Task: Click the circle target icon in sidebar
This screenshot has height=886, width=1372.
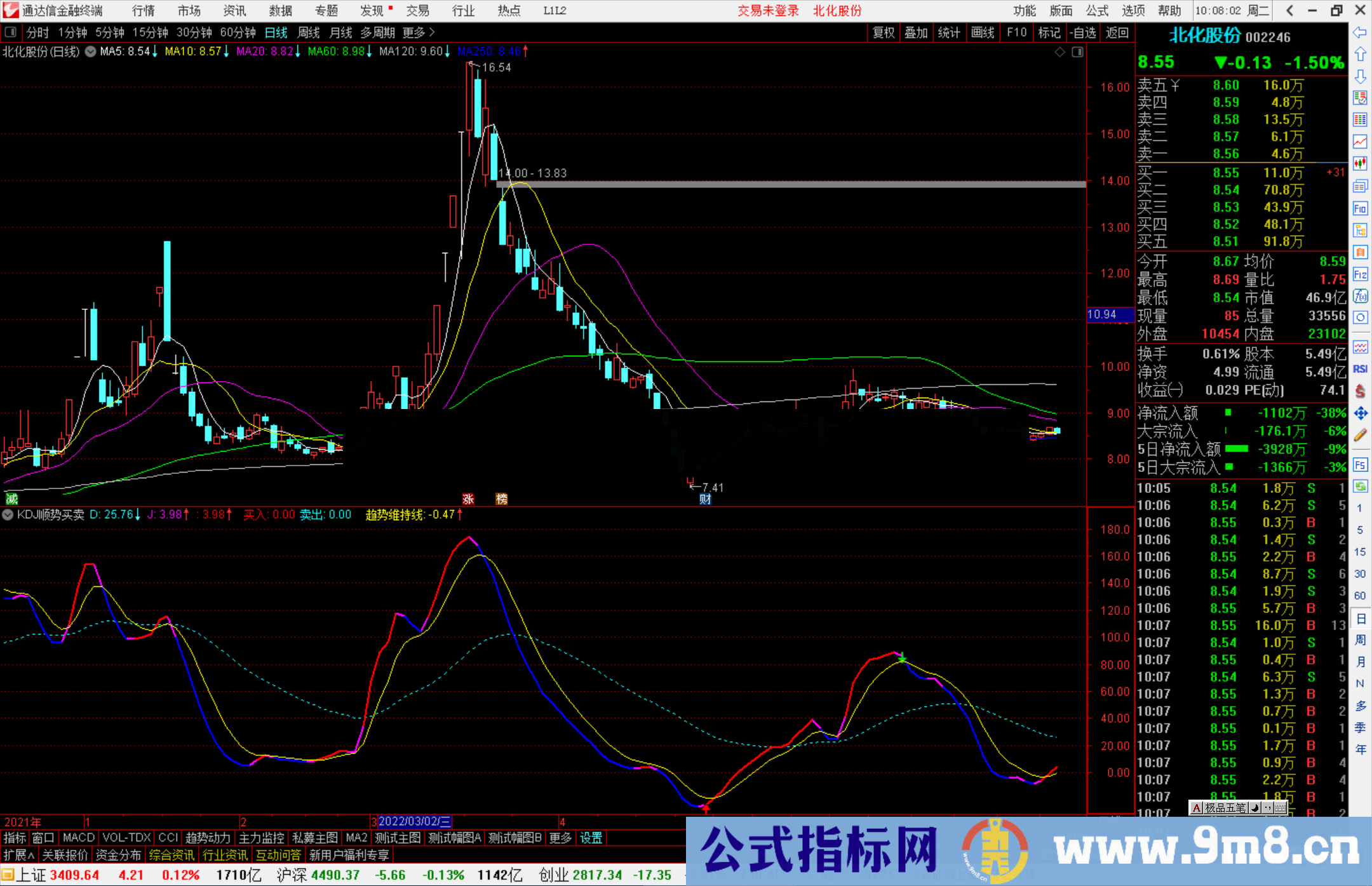Action: point(1360,318)
